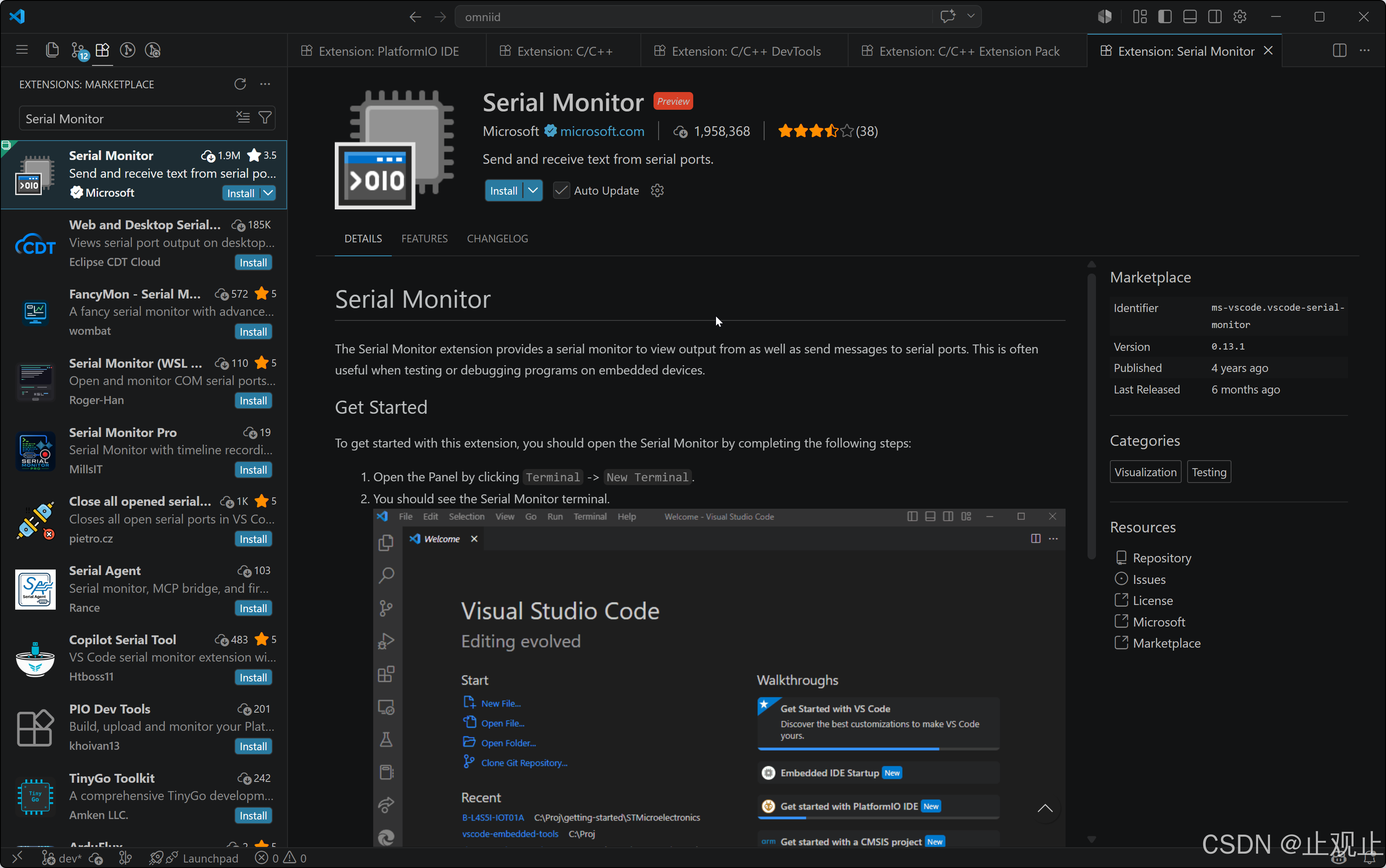Viewport: 1386px width, 868px height.
Task: Open the FEATURES tab
Action: coord(424,238)
